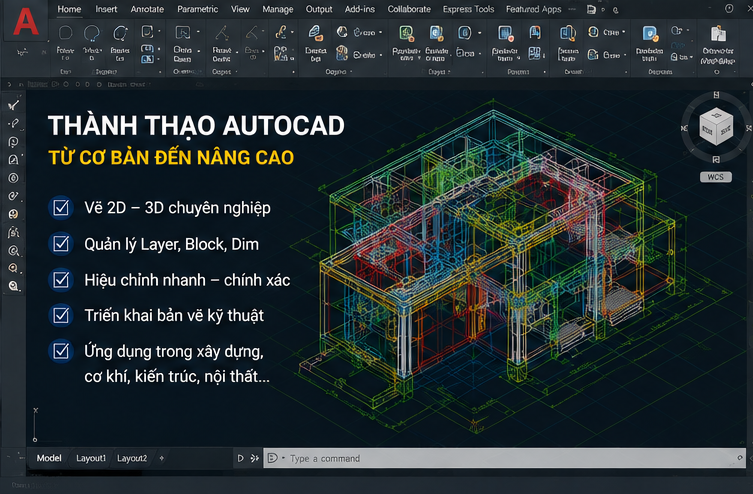This screenshot has height=494, width=753.
Task: Click the blue bookmarks ribbon icon
Action: [534, 33]
